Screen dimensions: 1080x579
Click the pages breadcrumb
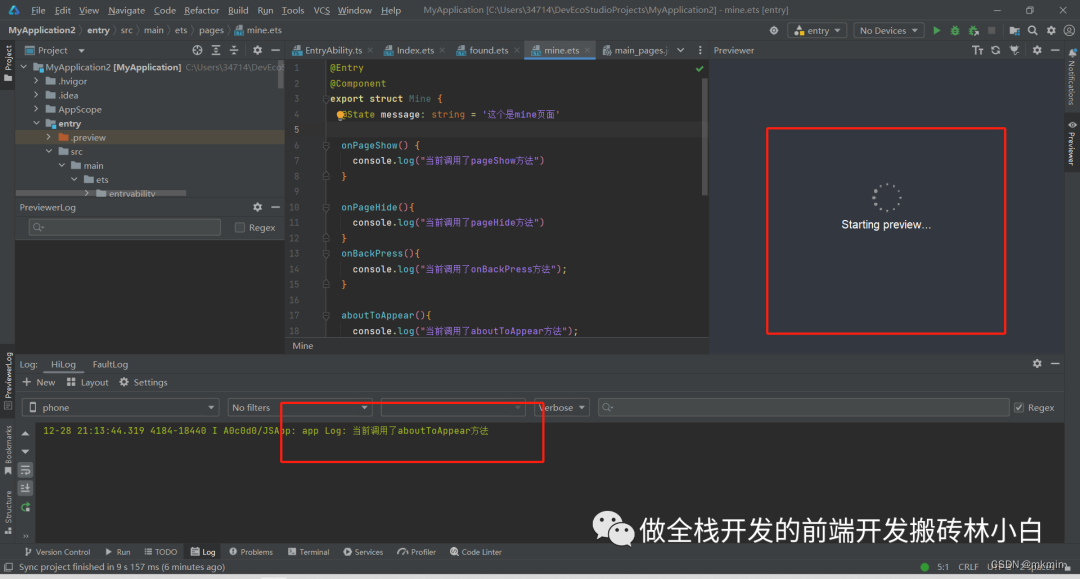(x=211, y=30)
